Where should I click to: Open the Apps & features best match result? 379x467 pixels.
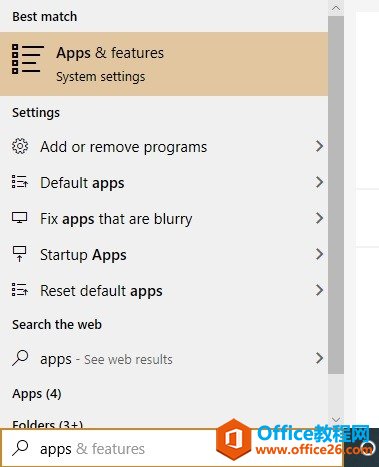pyautogui.click(x=164, y=64)
